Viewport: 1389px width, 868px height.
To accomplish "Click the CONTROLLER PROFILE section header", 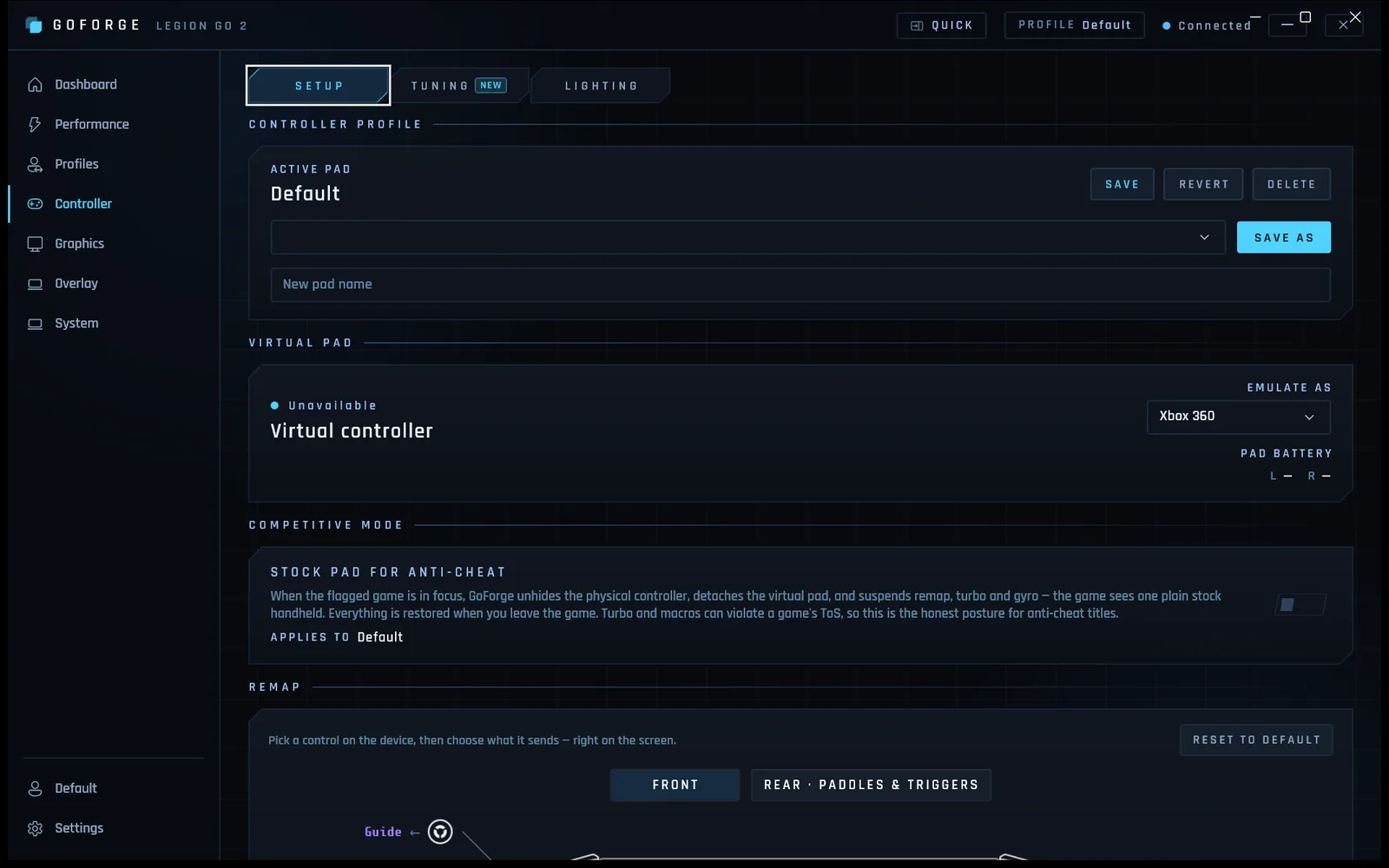I will 335,124.
